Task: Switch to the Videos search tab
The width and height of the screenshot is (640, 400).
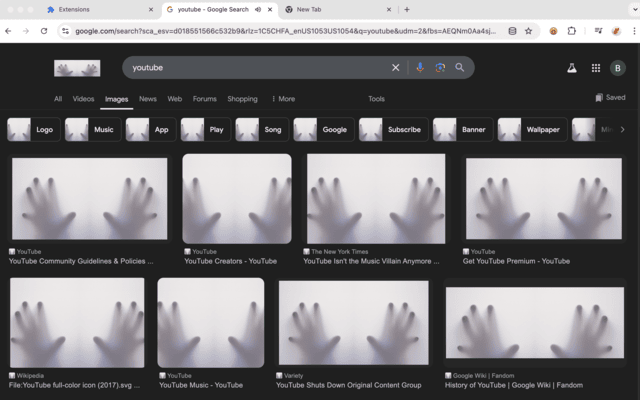Action: pos(83,99)
